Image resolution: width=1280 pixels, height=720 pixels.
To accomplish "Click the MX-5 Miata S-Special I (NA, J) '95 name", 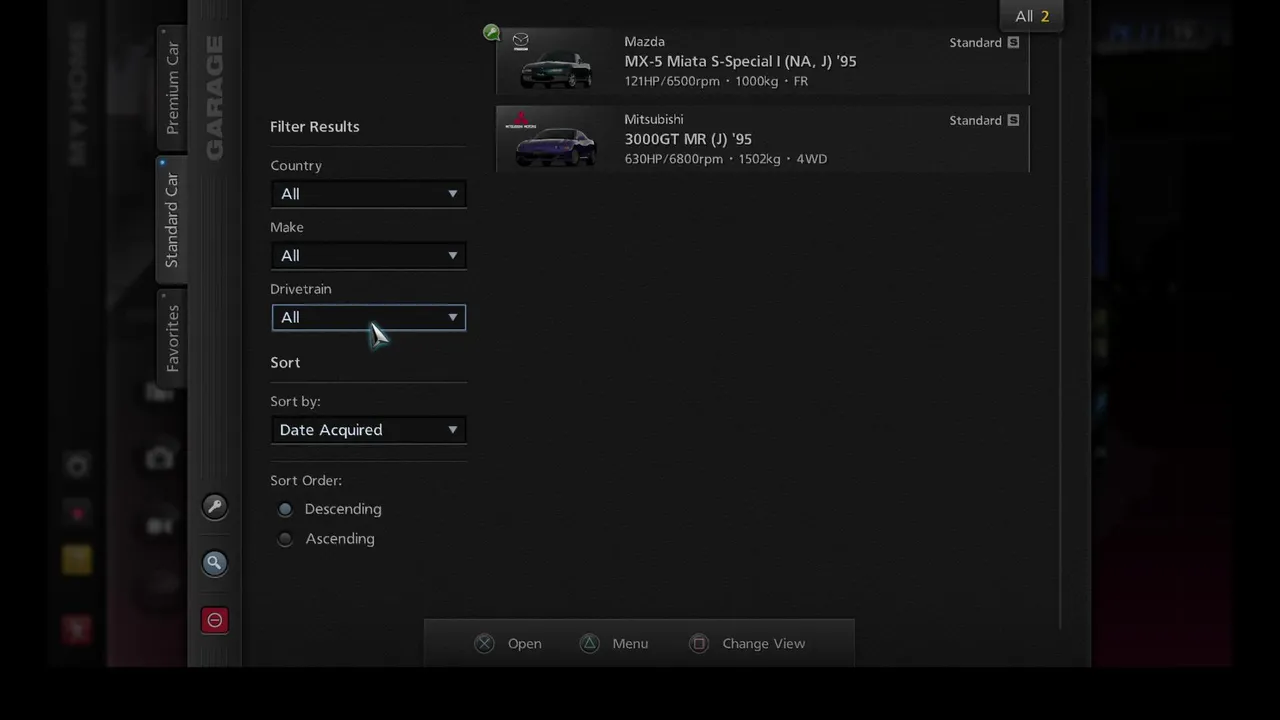I will pyautogui.click(x=740, y=62).
